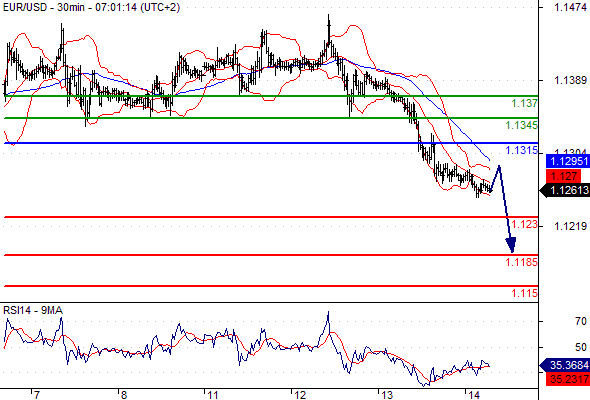Click the RSI14 - 9MA indicator title
This screenshot has height=400, width=590.
33,310
